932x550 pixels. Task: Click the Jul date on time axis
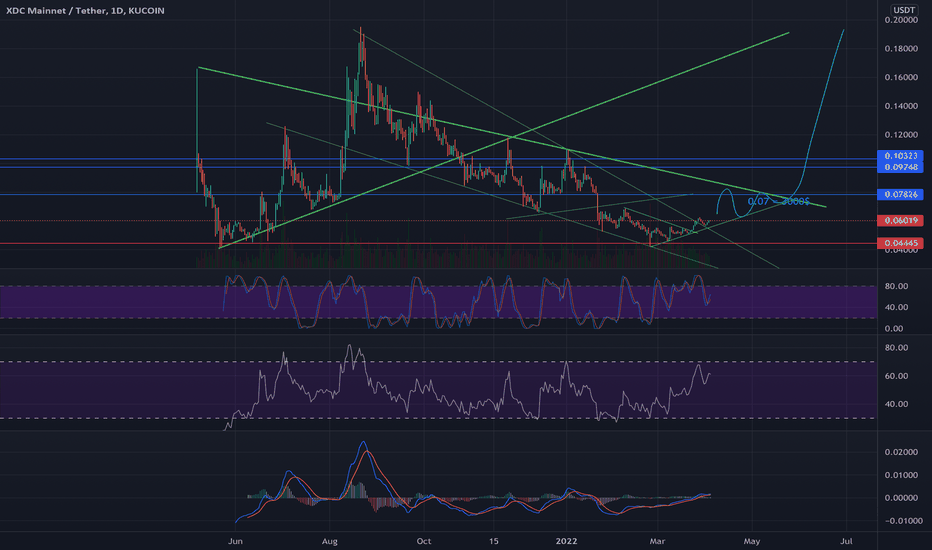pos(846,541)
